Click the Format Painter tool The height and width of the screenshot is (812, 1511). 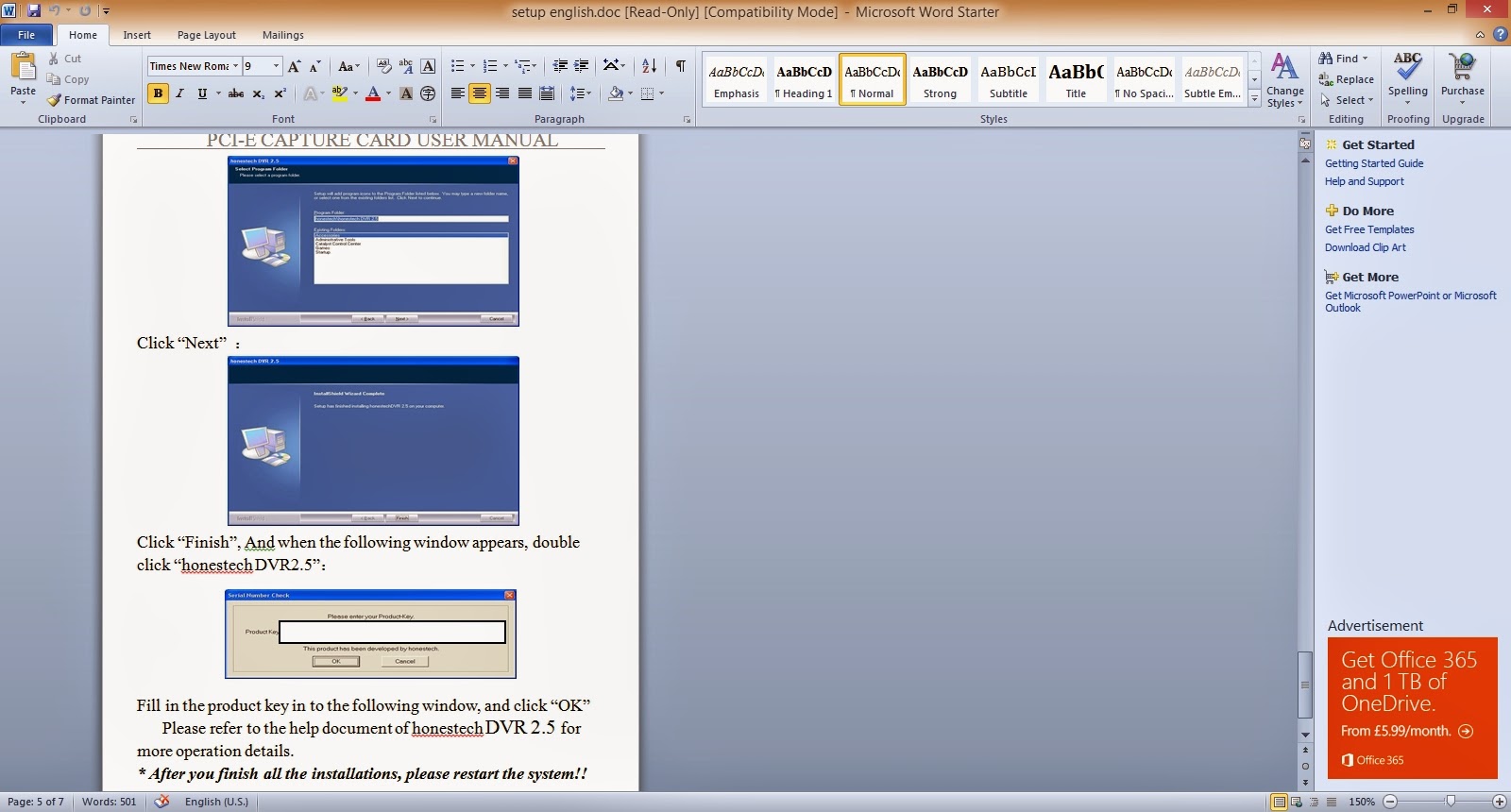point(91,100)
